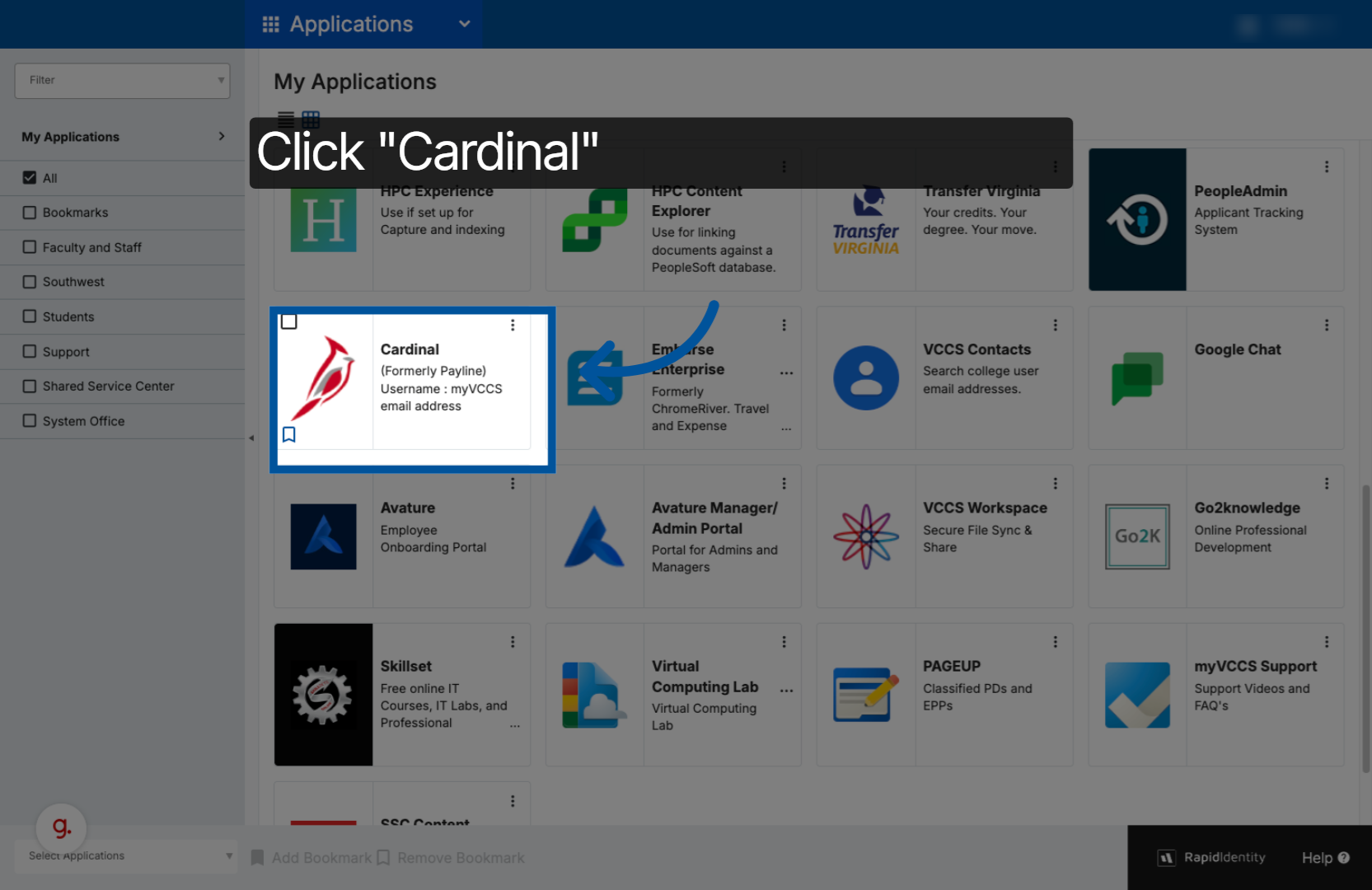
Task: Select My Applications in the sidebar
Action: click(x=123, y=137)
